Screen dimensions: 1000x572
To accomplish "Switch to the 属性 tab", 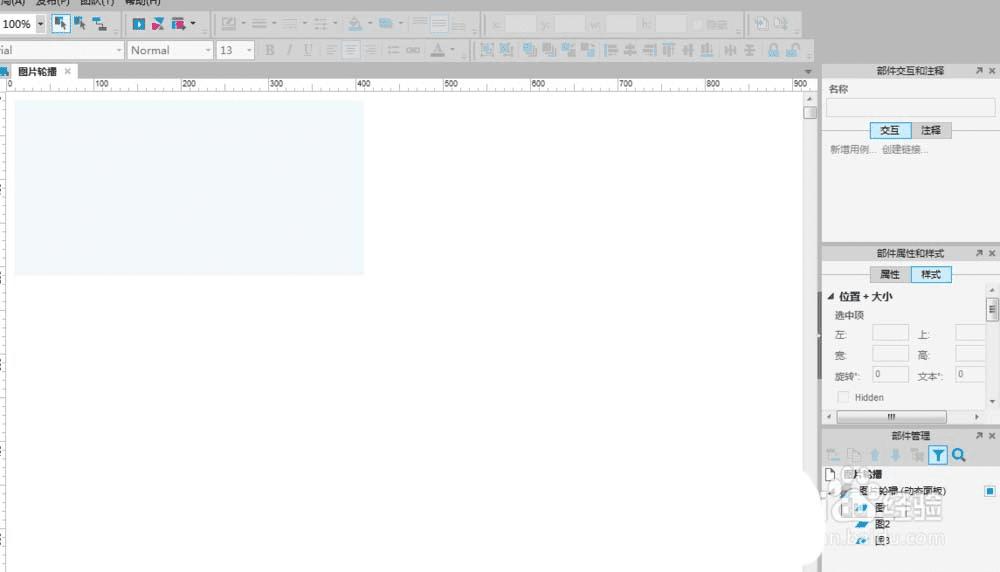I will coord(890,274).
